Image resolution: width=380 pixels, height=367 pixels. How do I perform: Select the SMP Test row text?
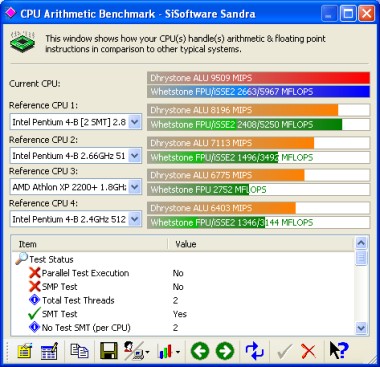(60, 287)
